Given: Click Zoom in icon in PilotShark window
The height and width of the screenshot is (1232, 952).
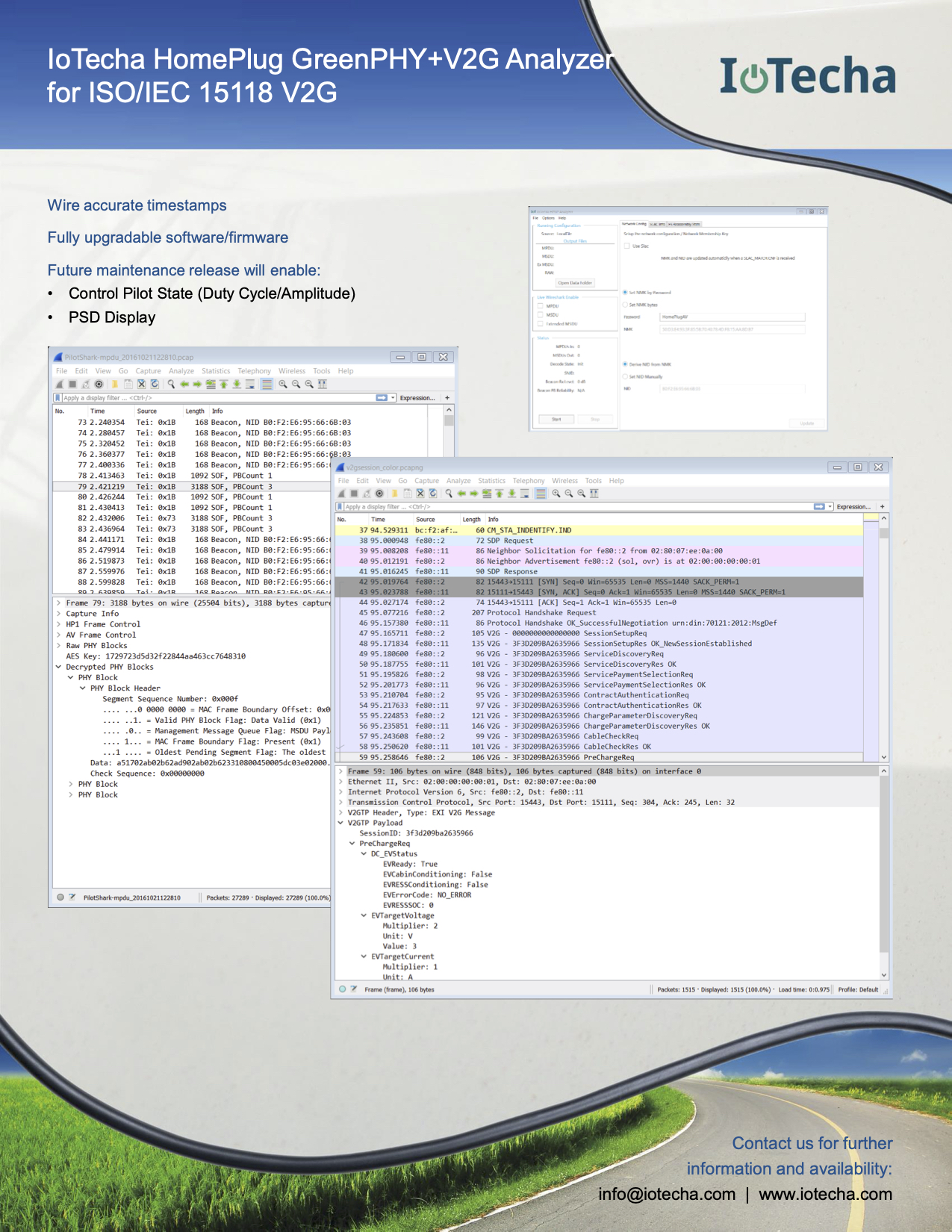Looking at the screenshot, I should pos(283,384).
